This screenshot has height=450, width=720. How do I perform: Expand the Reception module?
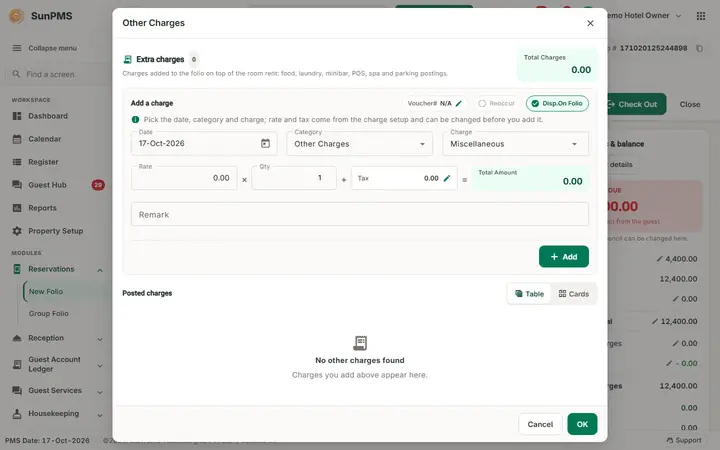100,339
